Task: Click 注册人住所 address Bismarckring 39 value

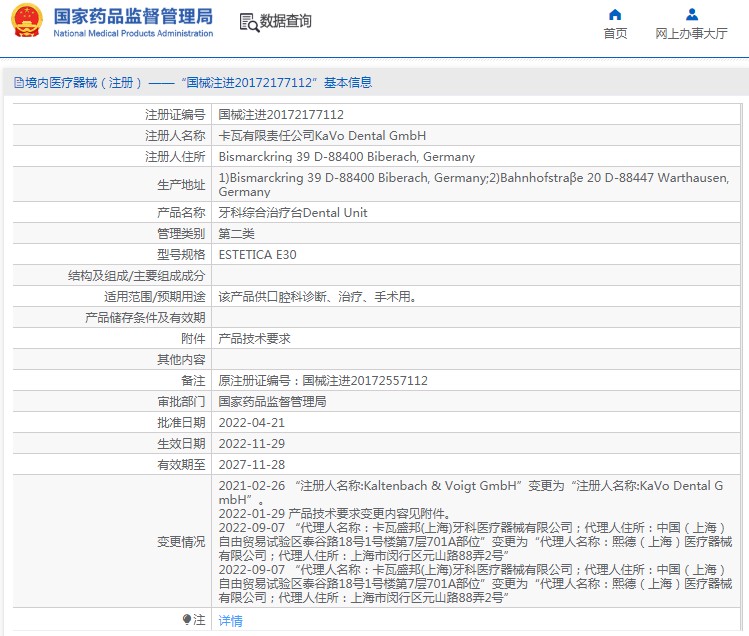Action: (x=346, y=157)
